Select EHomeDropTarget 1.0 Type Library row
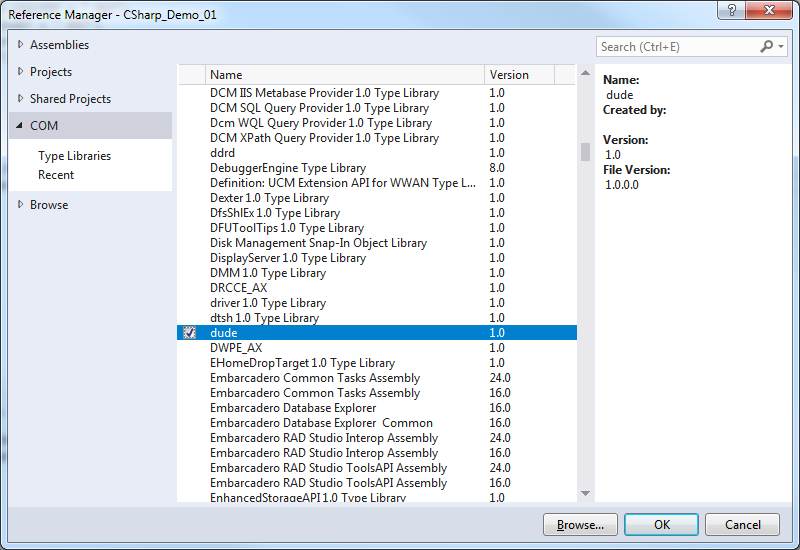This screenshot has width=800, height=550. (377, 363)
